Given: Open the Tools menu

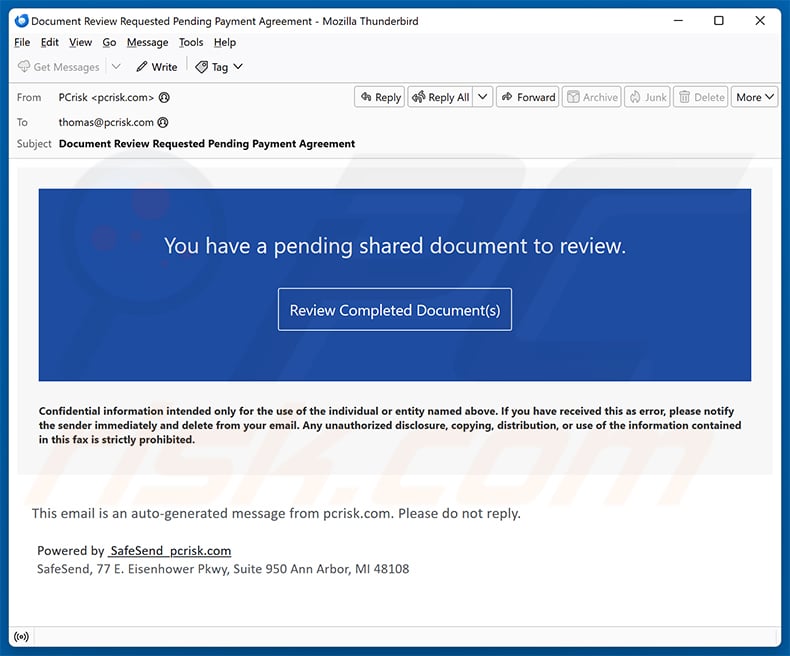Looking at the screenshot, I should point(191,42).
